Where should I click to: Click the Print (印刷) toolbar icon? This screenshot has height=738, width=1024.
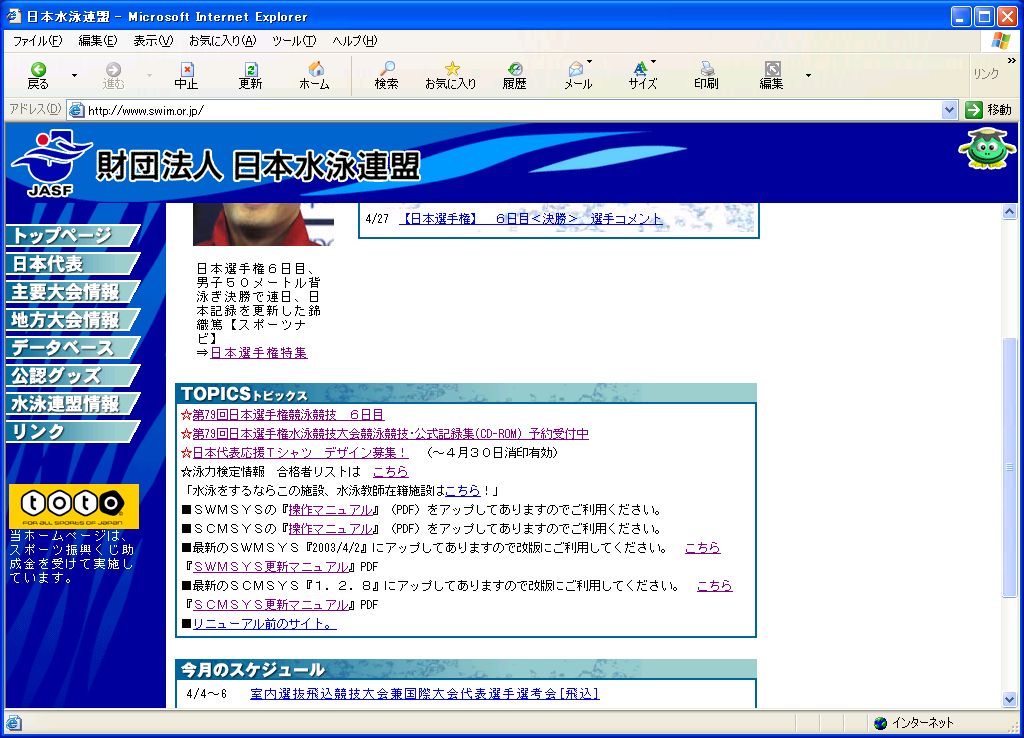707,76
